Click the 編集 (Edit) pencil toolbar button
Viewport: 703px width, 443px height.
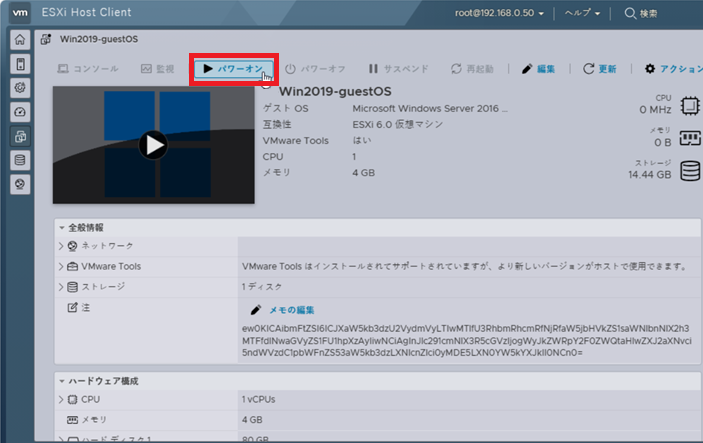point(538,69)
